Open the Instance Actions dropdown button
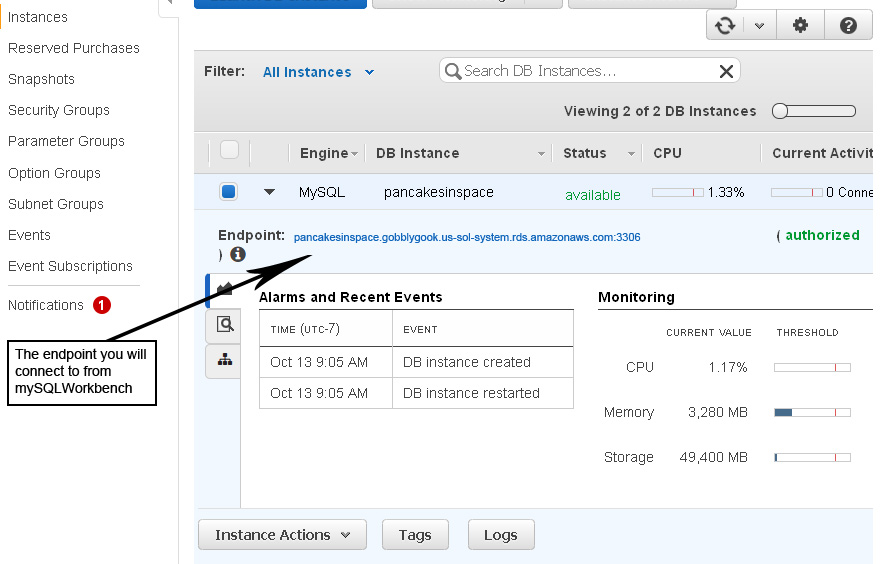Screen dimensions: 880x564 click(282, 535)
